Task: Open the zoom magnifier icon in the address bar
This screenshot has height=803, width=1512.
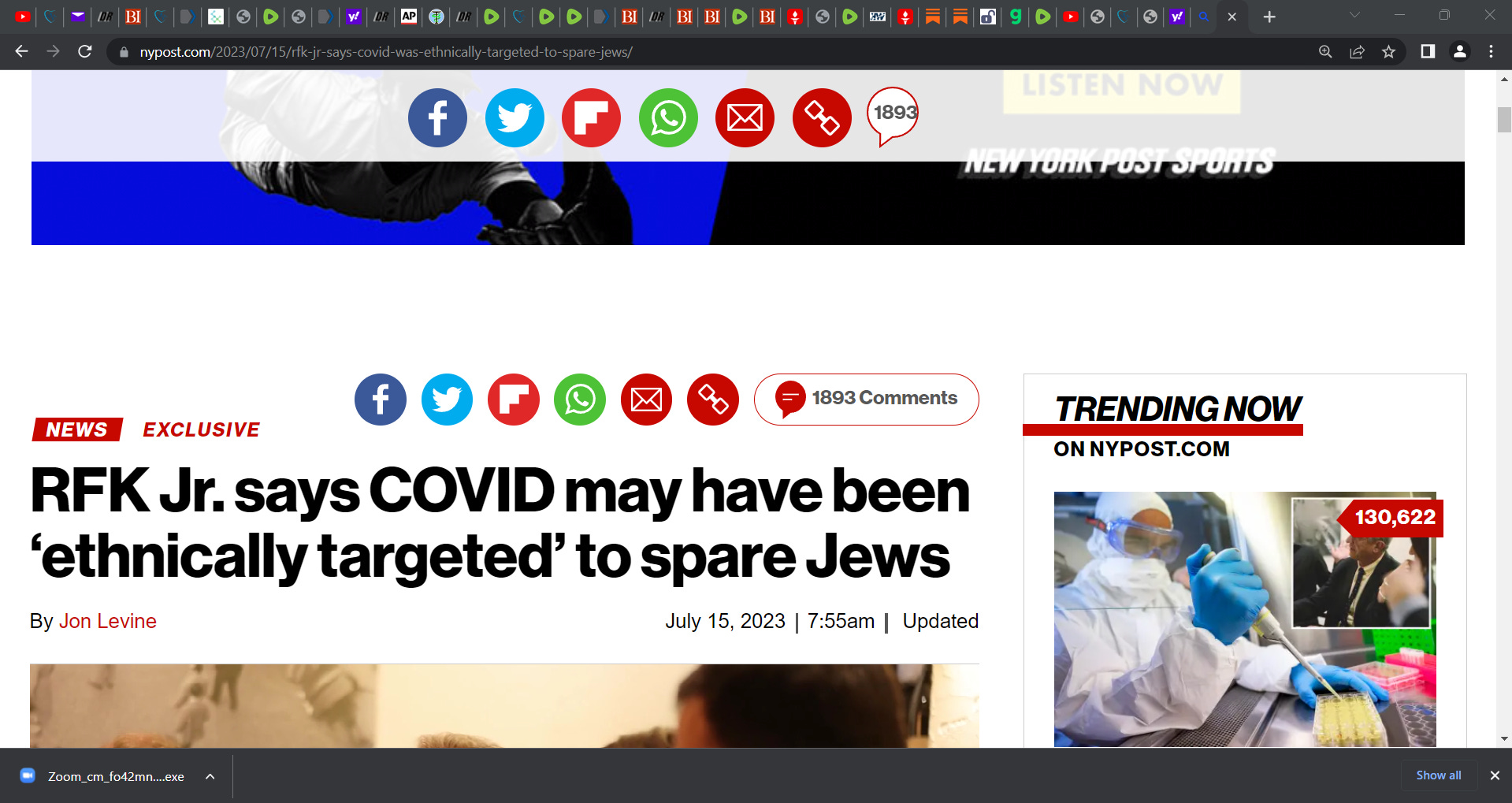Action: coord(1325,51)
